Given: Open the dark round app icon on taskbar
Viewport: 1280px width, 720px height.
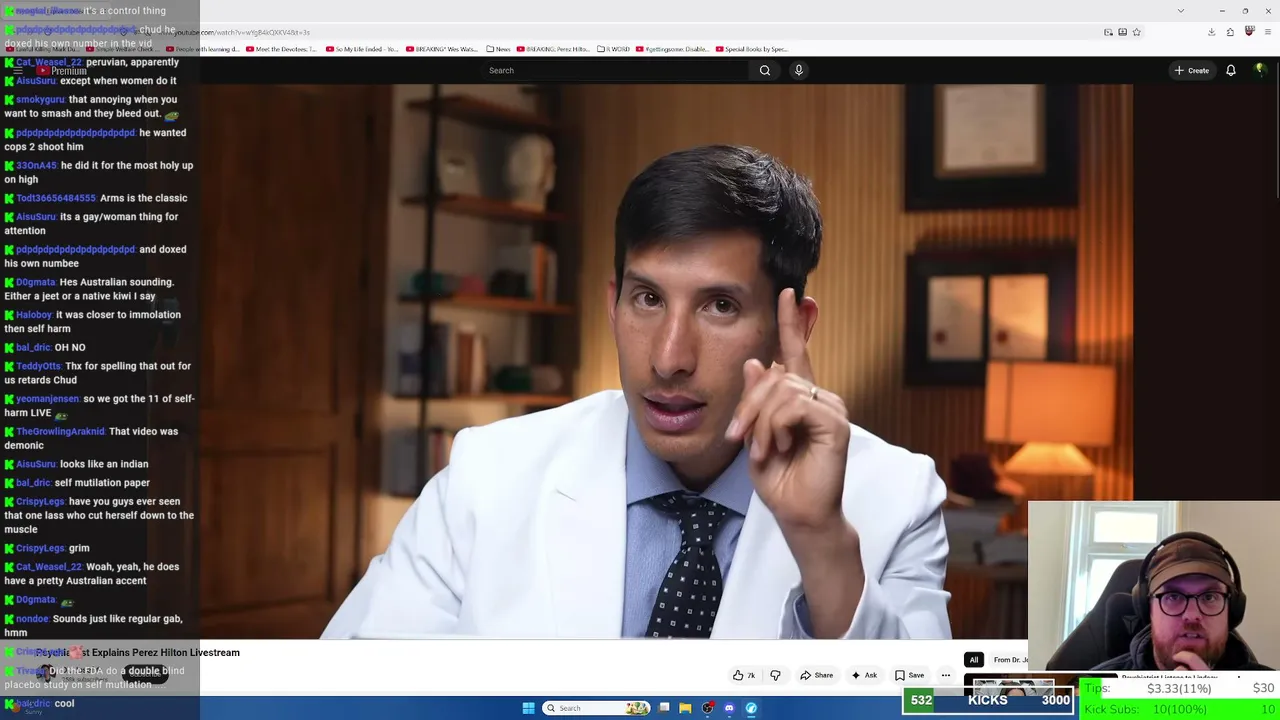Looking at the screenshot, I should [707, 708].
